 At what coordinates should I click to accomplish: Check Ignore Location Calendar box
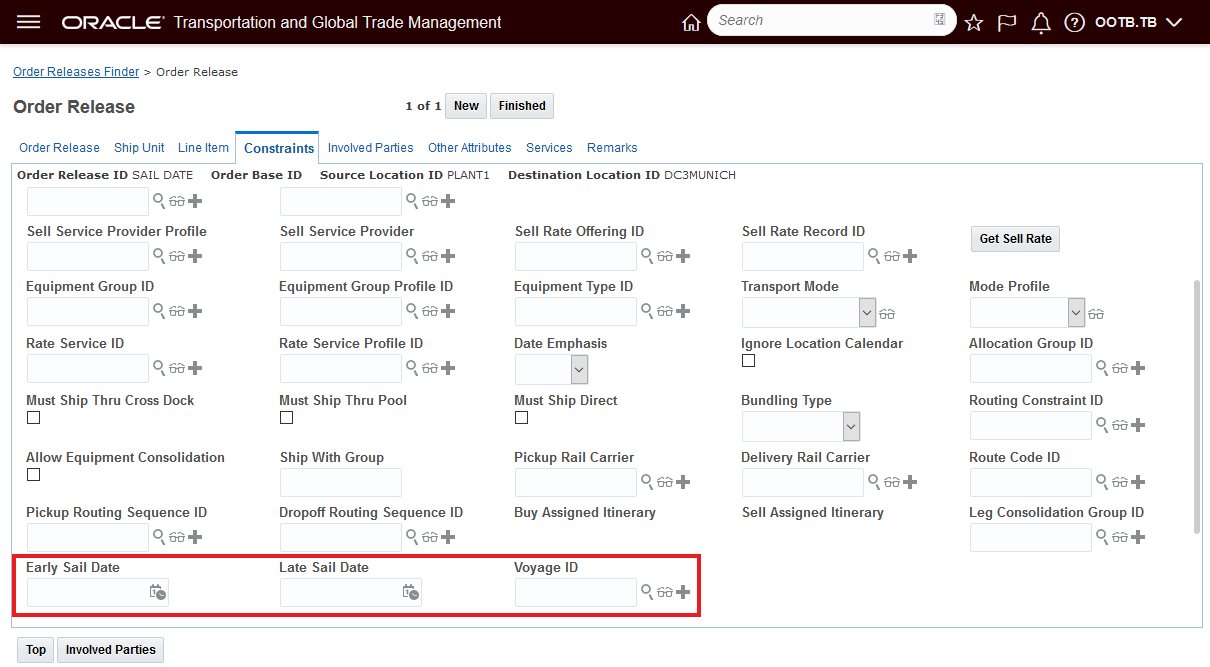[x=748, y=361]
